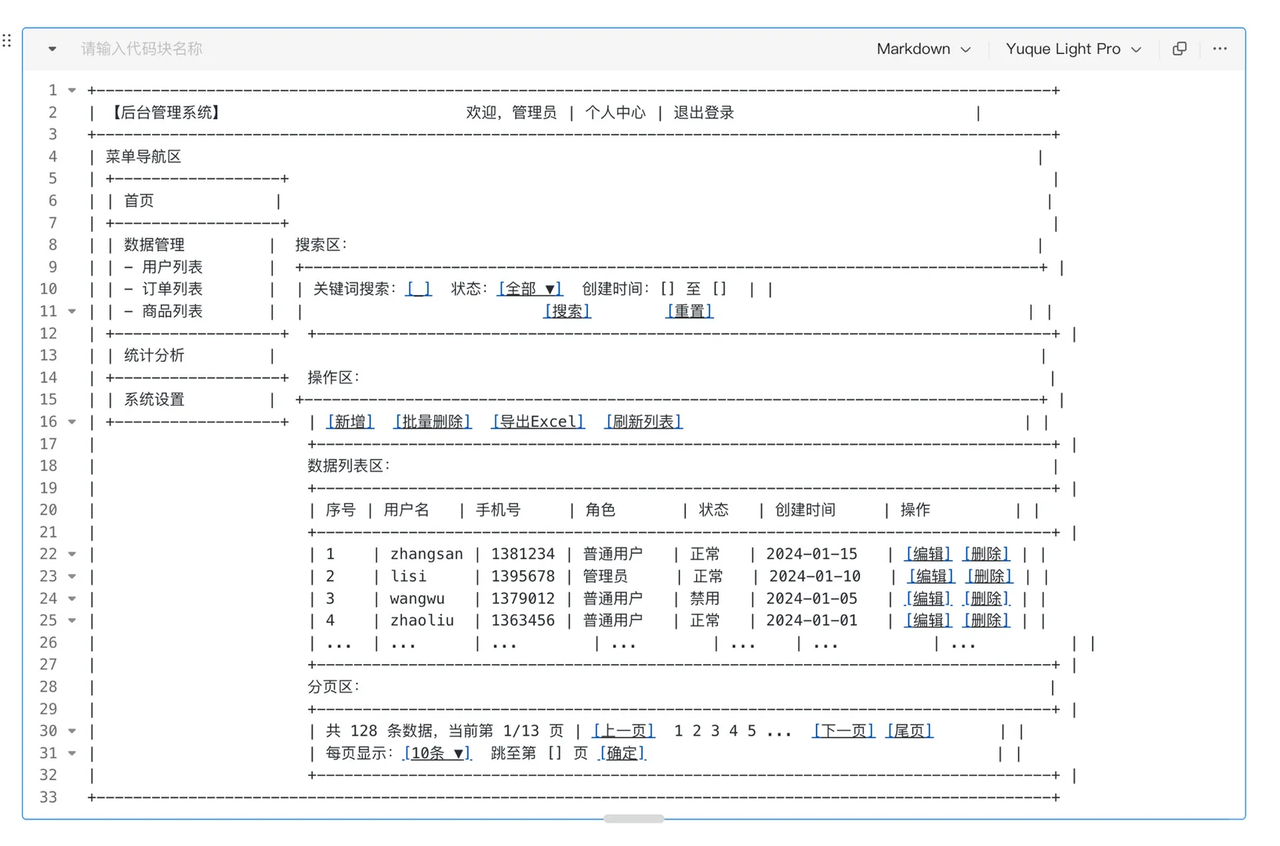Screen dimensions: 1280x846
Task: Fold line 25 using its arrow
Action: pos(72,620)
